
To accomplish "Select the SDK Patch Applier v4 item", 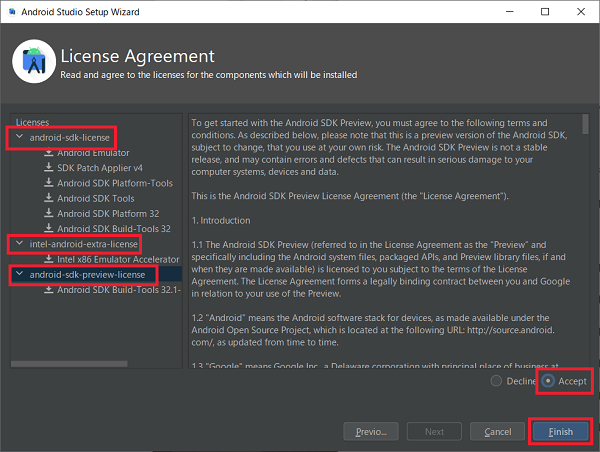I will click(x=100, y=168).
